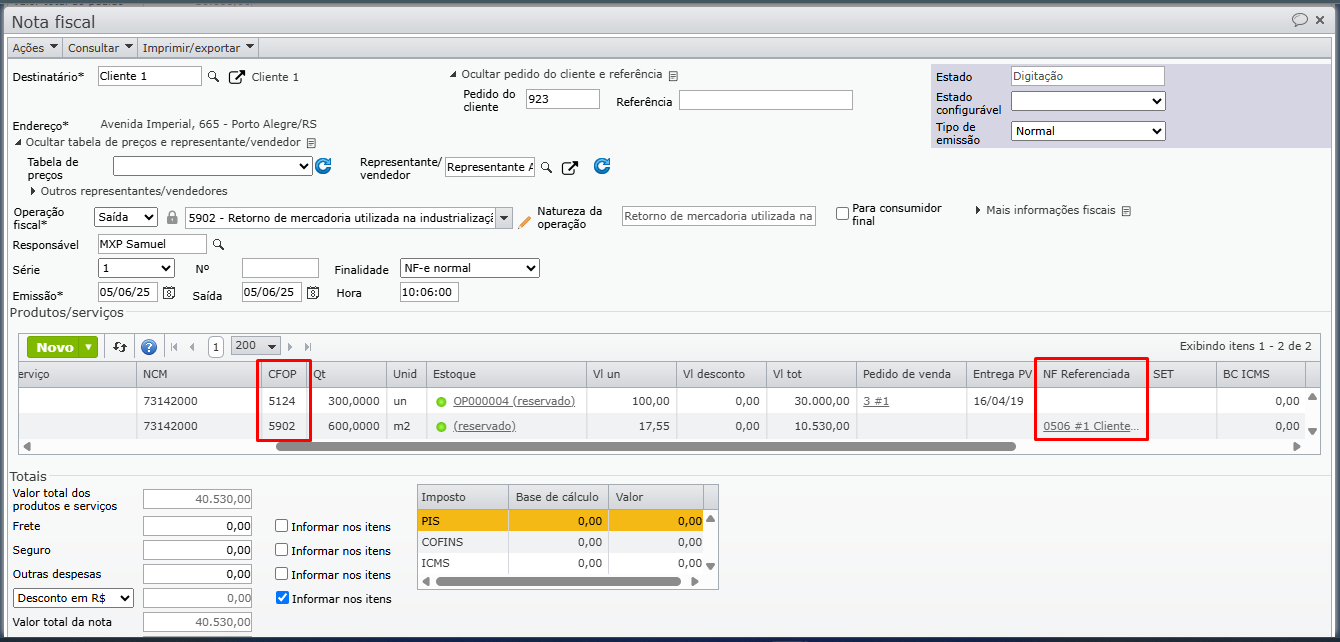
Task: Click search icon next to Responsável field
Action: (218, 244)
